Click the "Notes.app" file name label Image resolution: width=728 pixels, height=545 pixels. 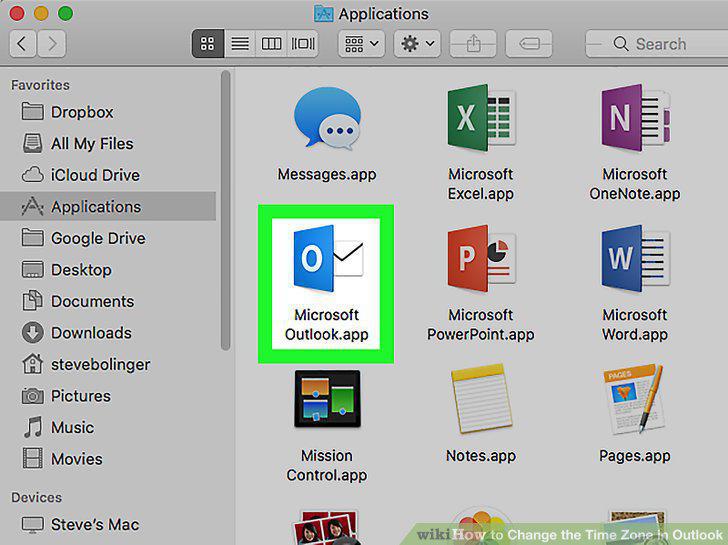pyautogui.click(x=481, y=456)
